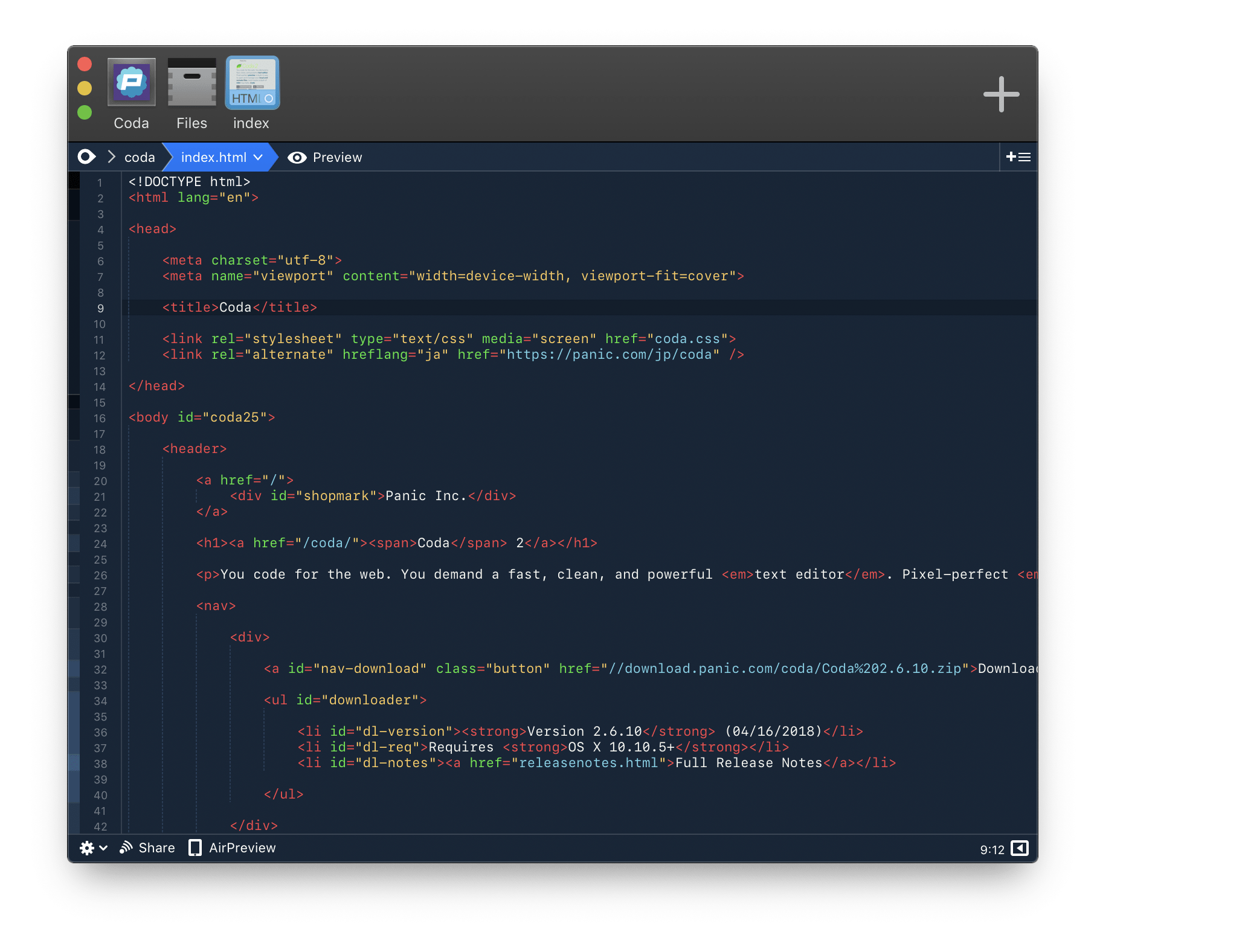Image resolution: width=1248 pixels, height=952 pixels.
Task: Click the index.html tab
Action: 219,157
